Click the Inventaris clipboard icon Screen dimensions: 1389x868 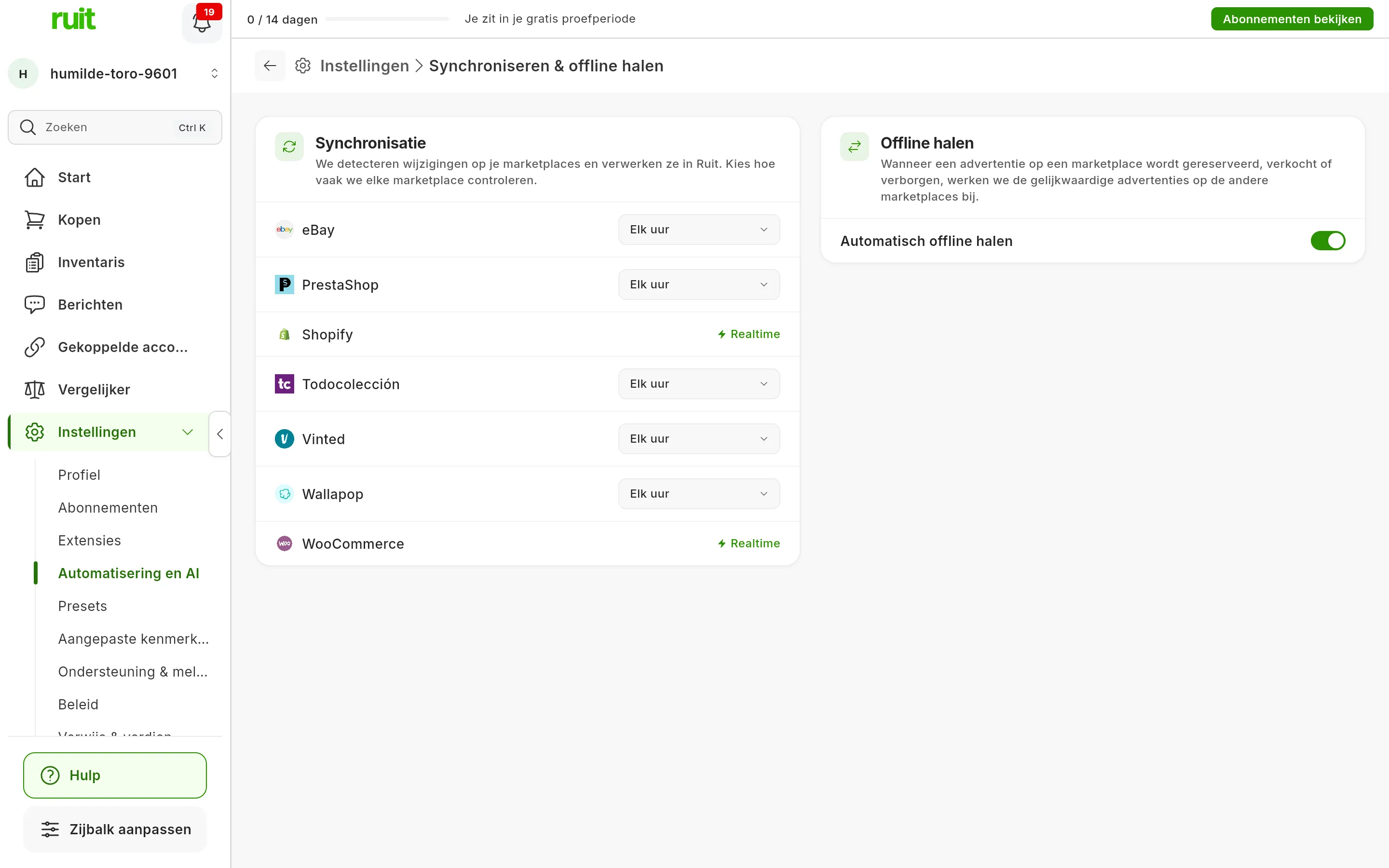click(34, 262)
